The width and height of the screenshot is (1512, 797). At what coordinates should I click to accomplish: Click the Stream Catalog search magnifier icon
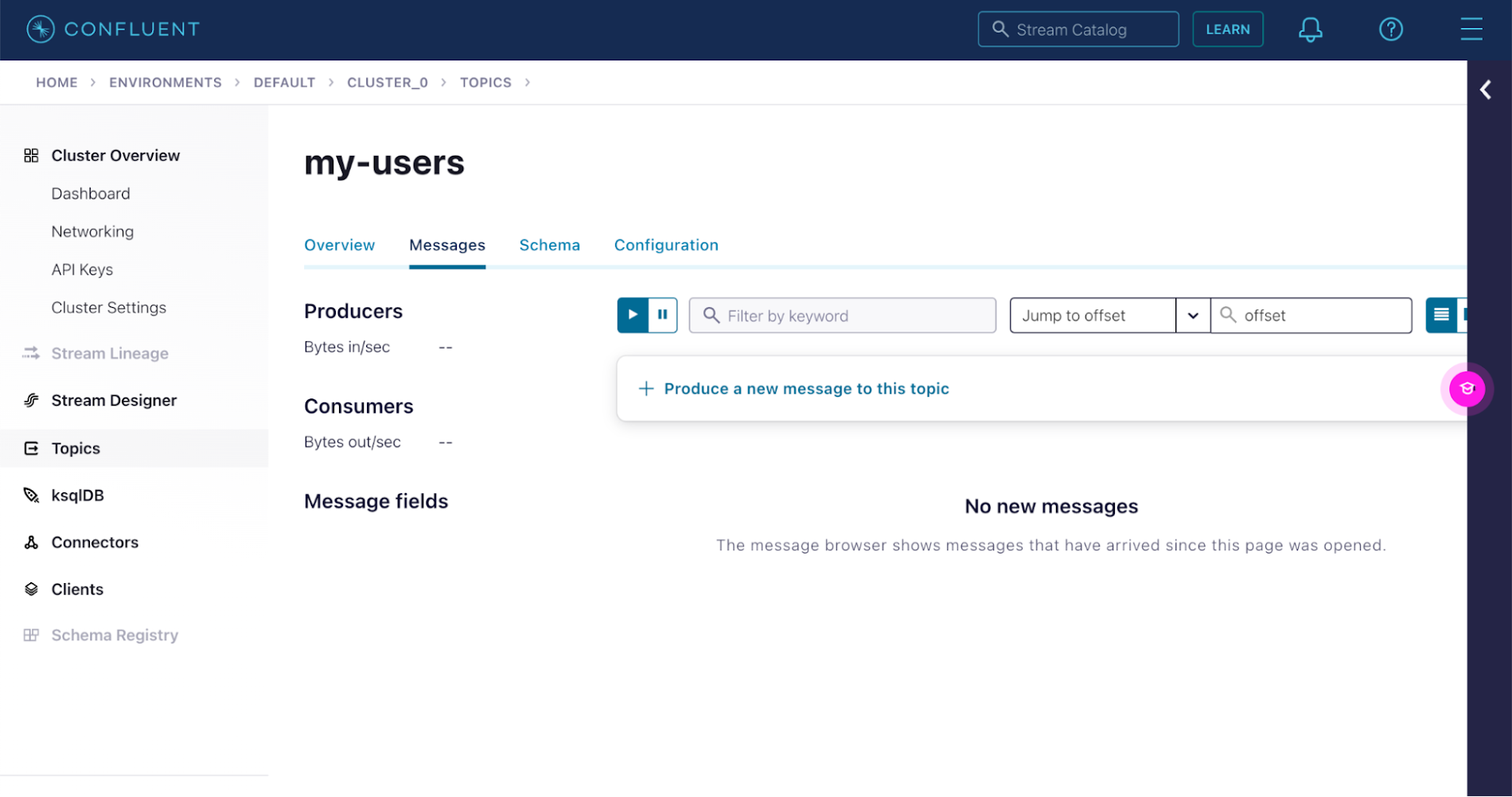(x=1000, y=29)
